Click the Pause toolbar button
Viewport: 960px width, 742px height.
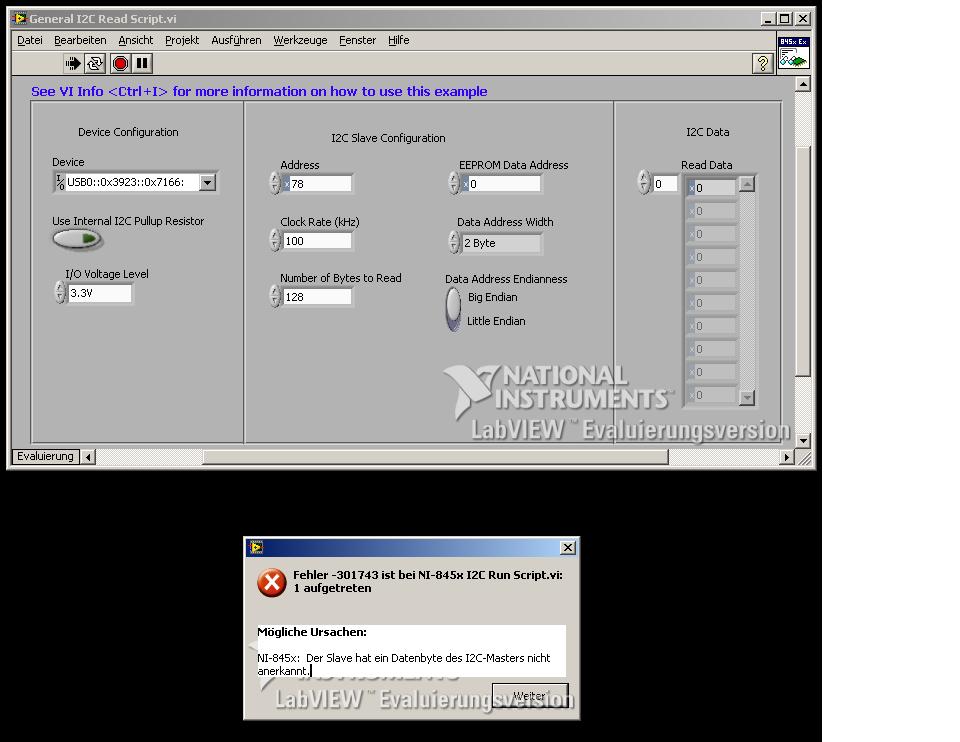click(x=142, y=63)
